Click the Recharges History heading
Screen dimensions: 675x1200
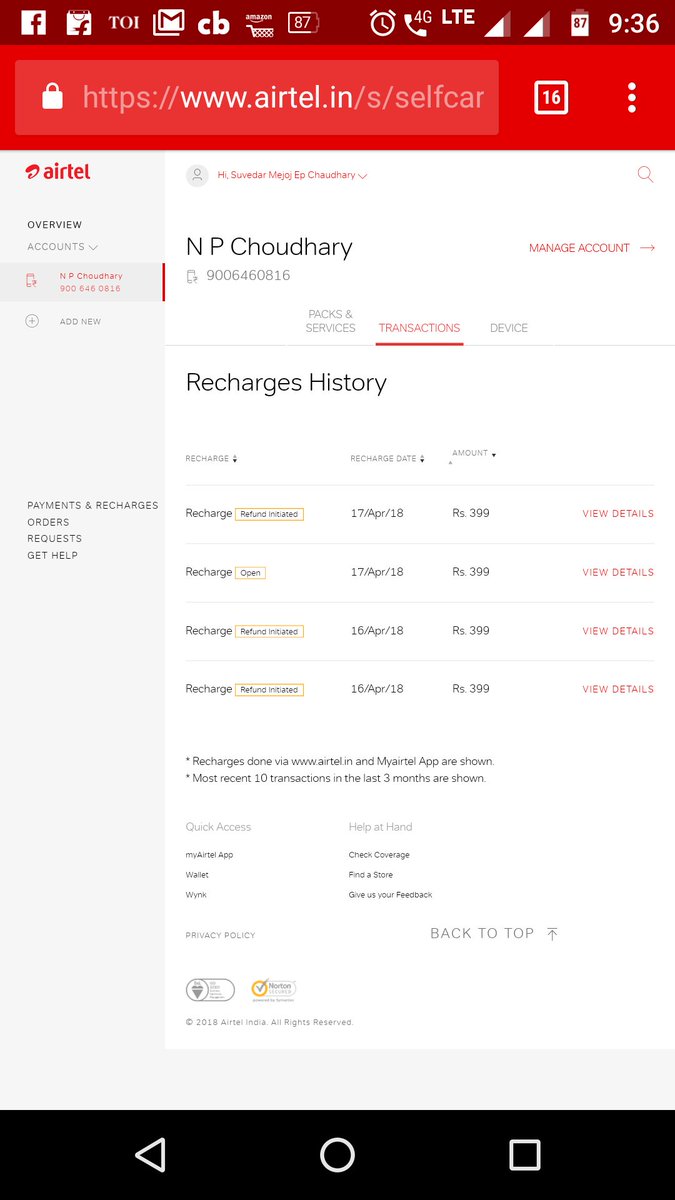click(286, 383)
